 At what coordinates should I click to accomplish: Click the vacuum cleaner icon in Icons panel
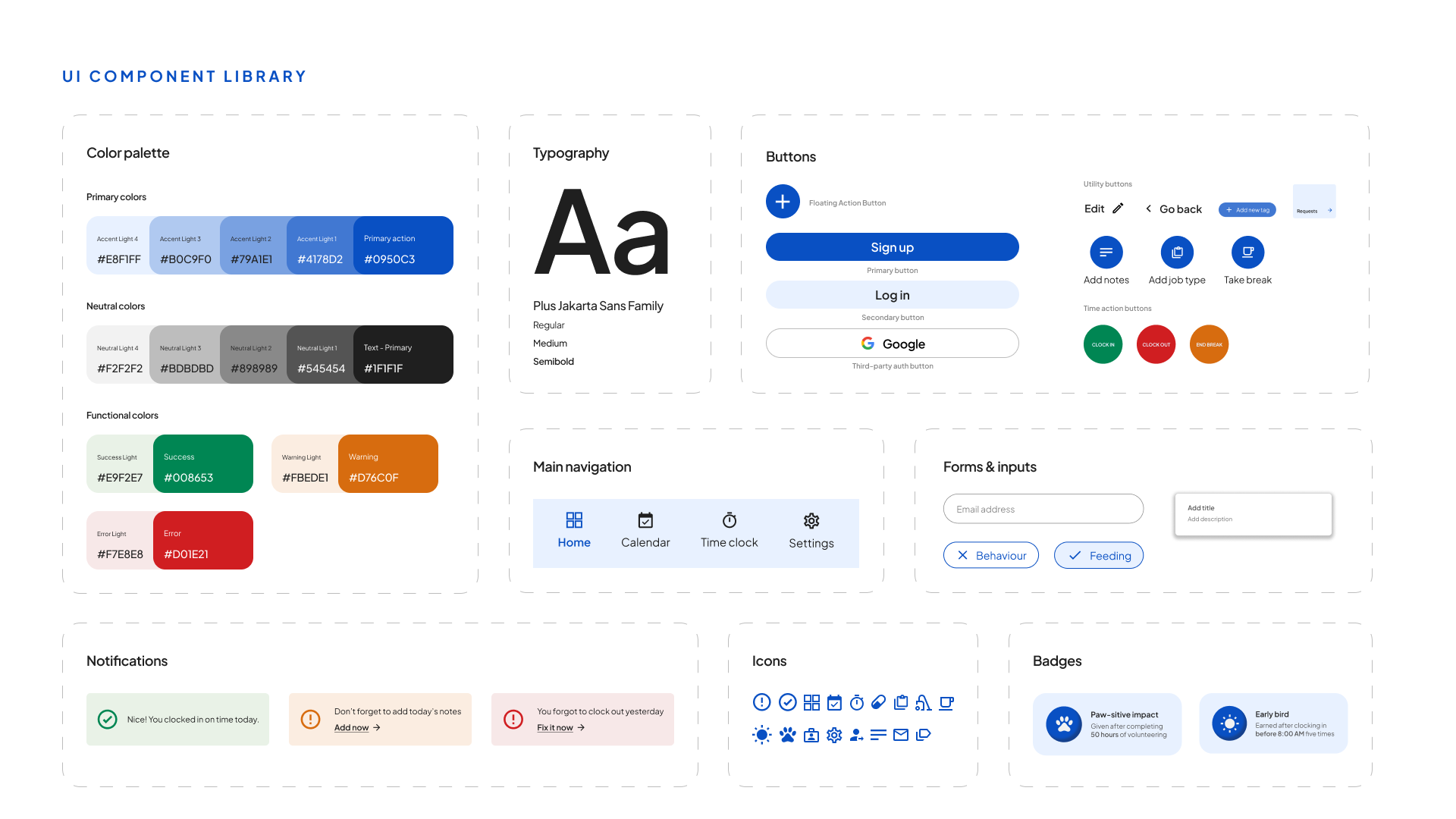pos(923,703)
